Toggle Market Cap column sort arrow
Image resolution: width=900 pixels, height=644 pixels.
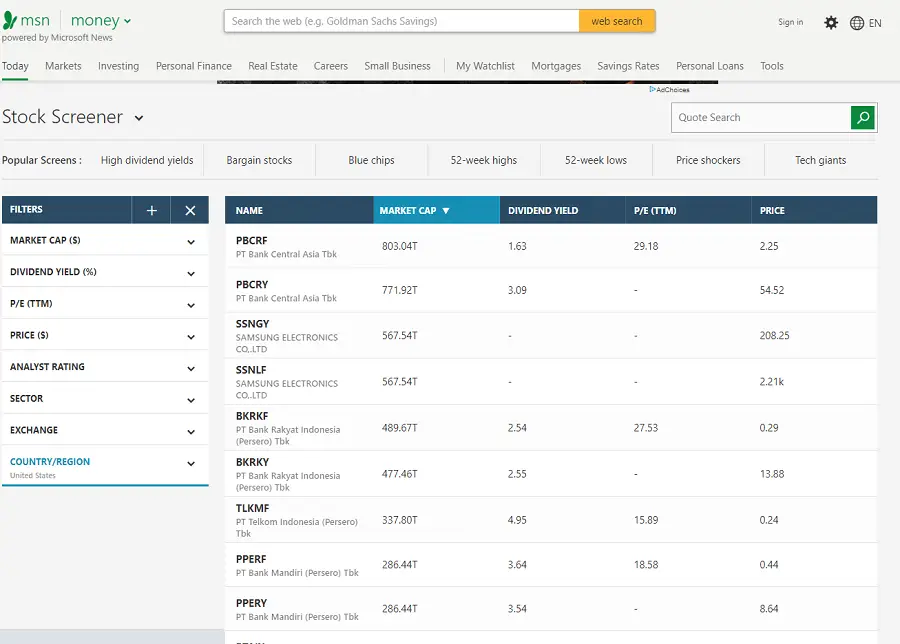point(446,211)
